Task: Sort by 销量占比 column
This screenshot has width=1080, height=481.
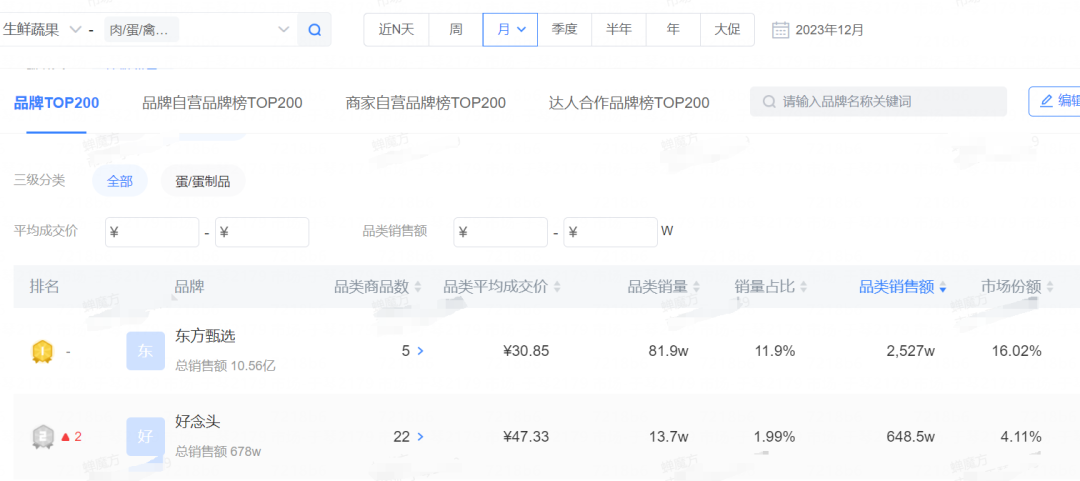Action: (772, 287)
